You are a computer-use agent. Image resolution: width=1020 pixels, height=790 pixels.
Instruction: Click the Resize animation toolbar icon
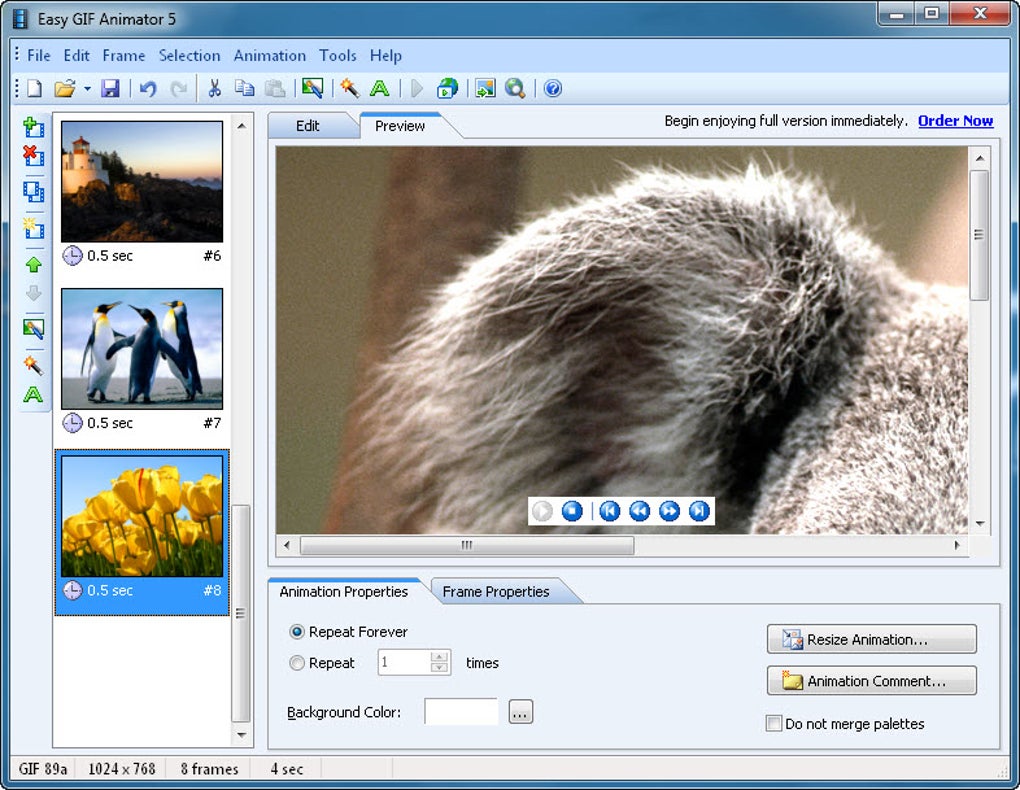485,88
